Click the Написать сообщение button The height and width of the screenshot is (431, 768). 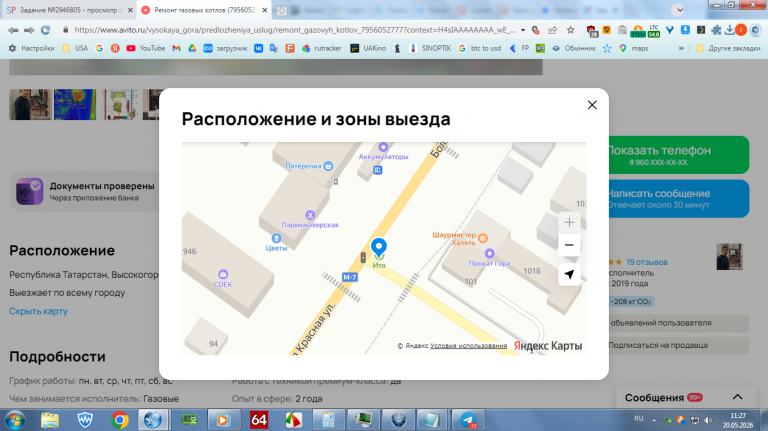(679, 198)
